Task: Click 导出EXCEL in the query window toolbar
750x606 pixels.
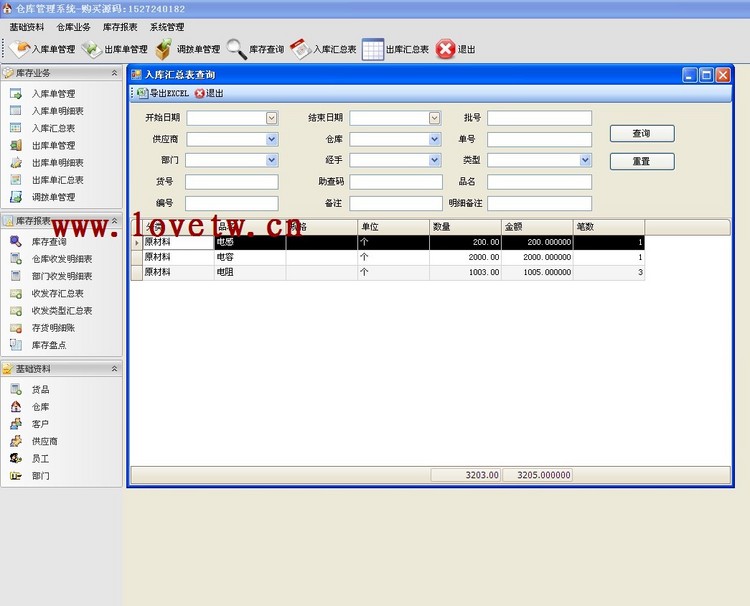Action: (163, 93)
